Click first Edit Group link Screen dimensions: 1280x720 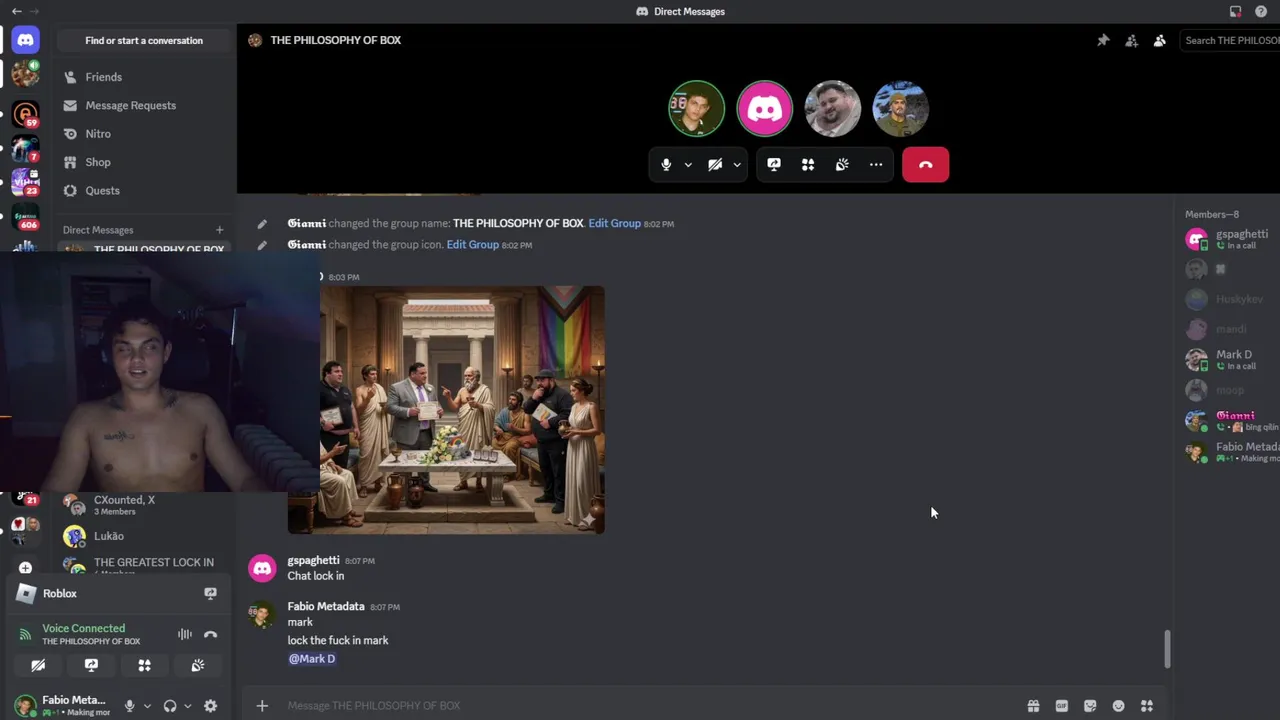(x=614, y=223)
